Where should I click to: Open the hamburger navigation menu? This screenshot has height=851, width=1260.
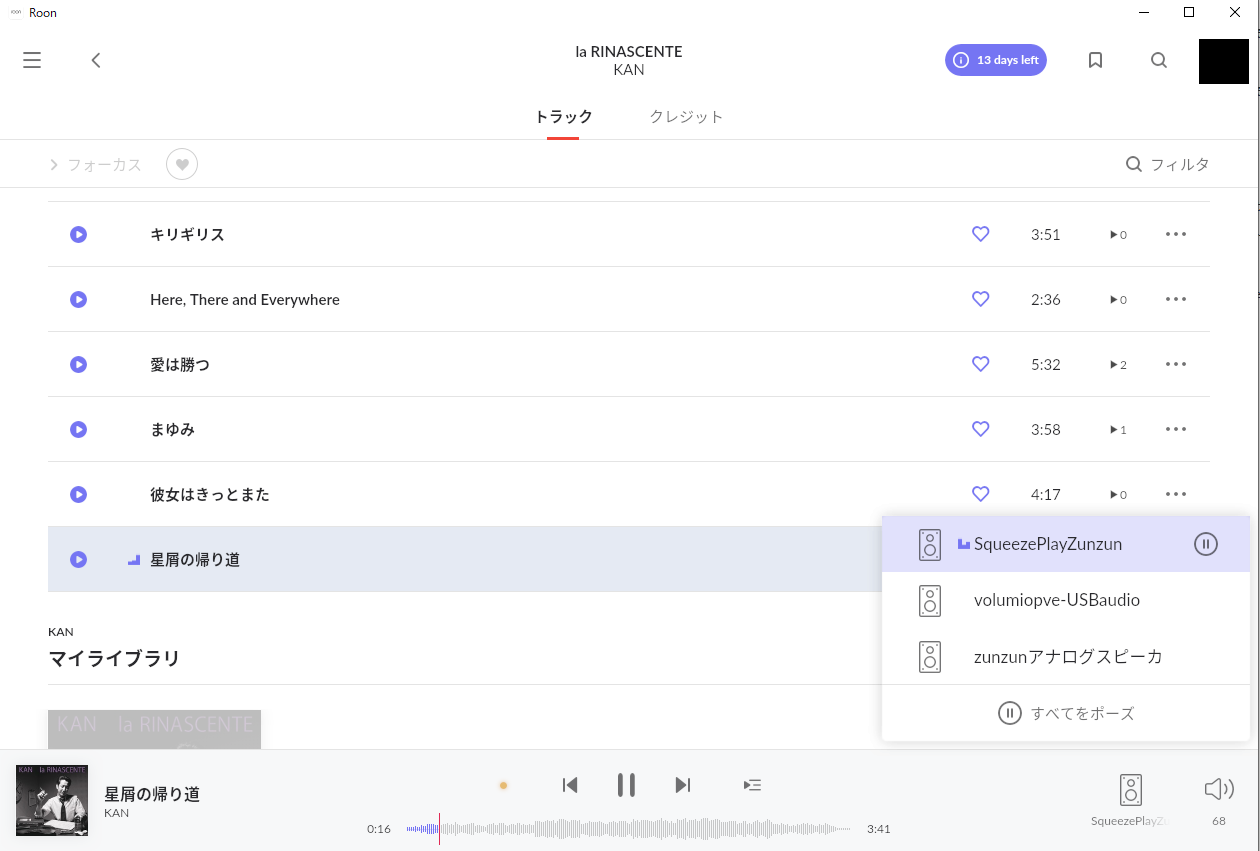(32, 60)
